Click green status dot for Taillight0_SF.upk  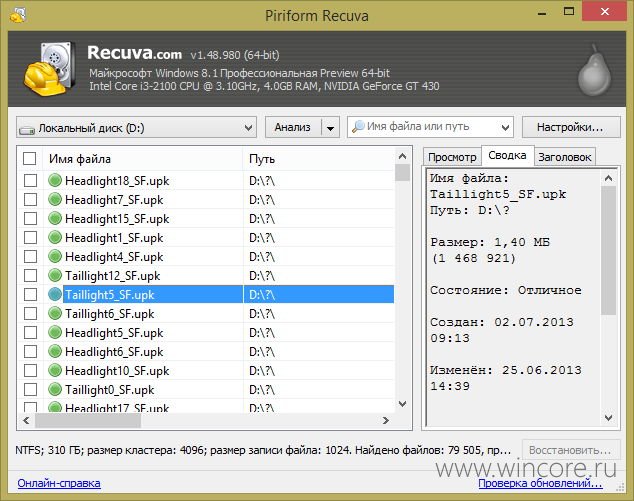55,389
